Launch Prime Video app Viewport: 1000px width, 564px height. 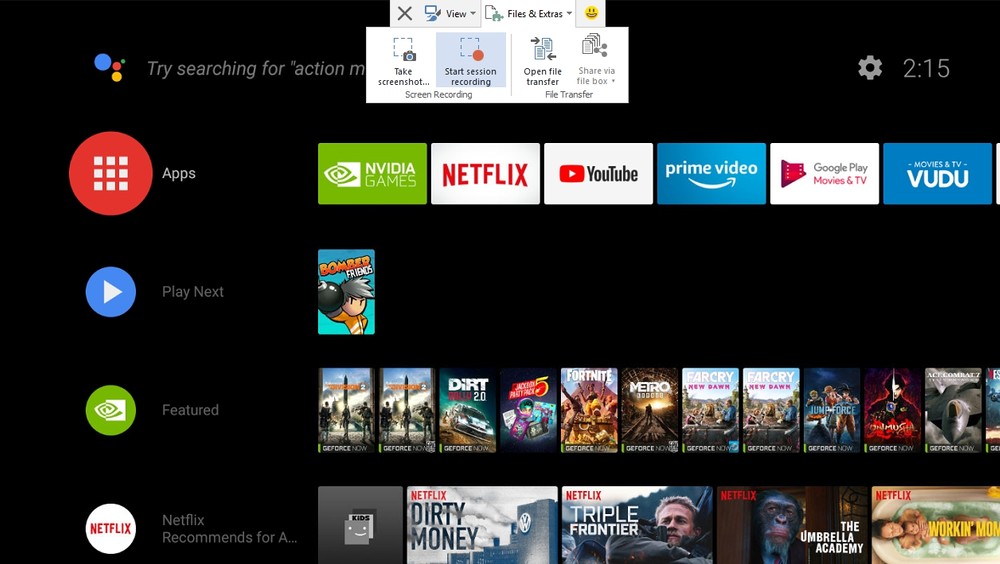point(712,174)
